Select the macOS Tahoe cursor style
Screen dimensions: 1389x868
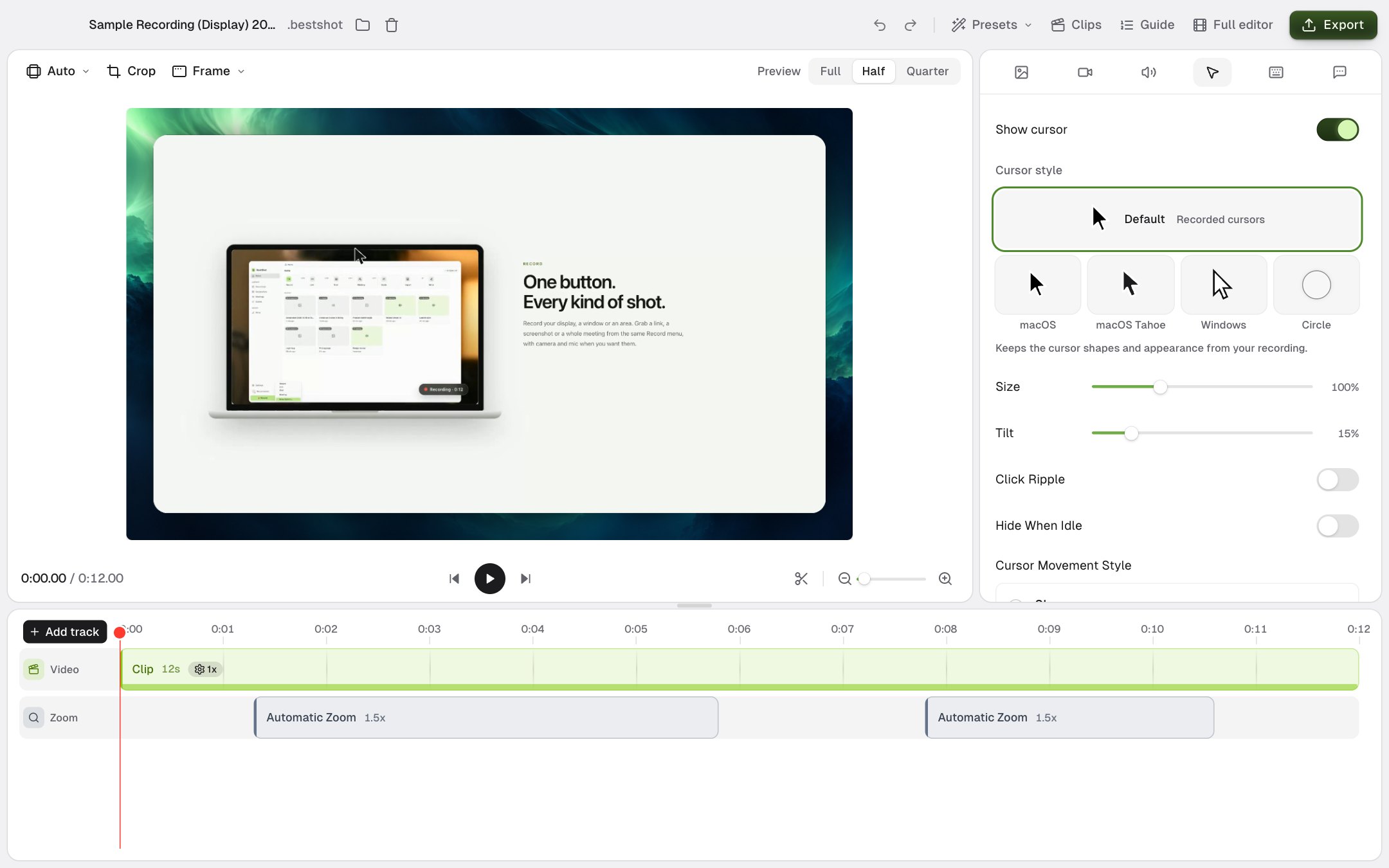click(1130, 285)
